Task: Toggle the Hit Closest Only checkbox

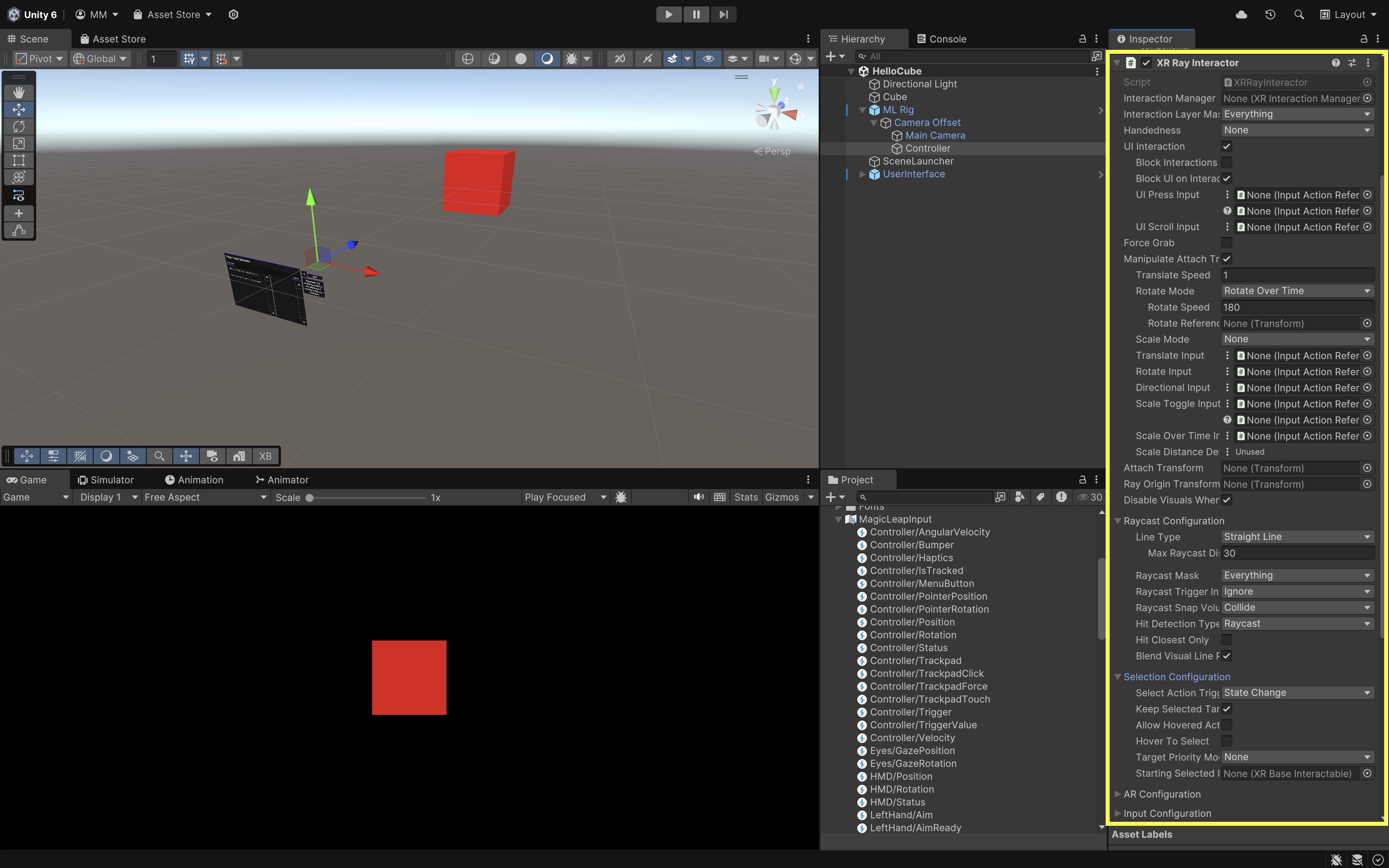Action: point(1227,639)
